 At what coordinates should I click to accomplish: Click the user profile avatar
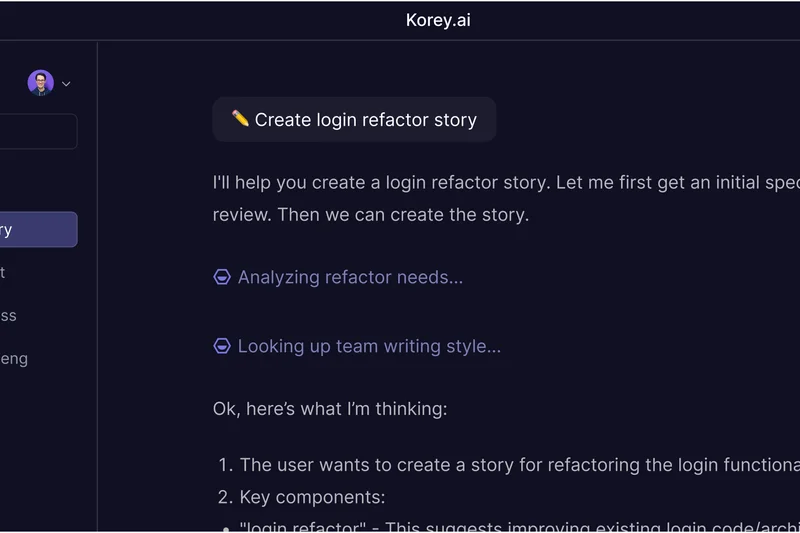pyautogui.click(x=40, y=83)
